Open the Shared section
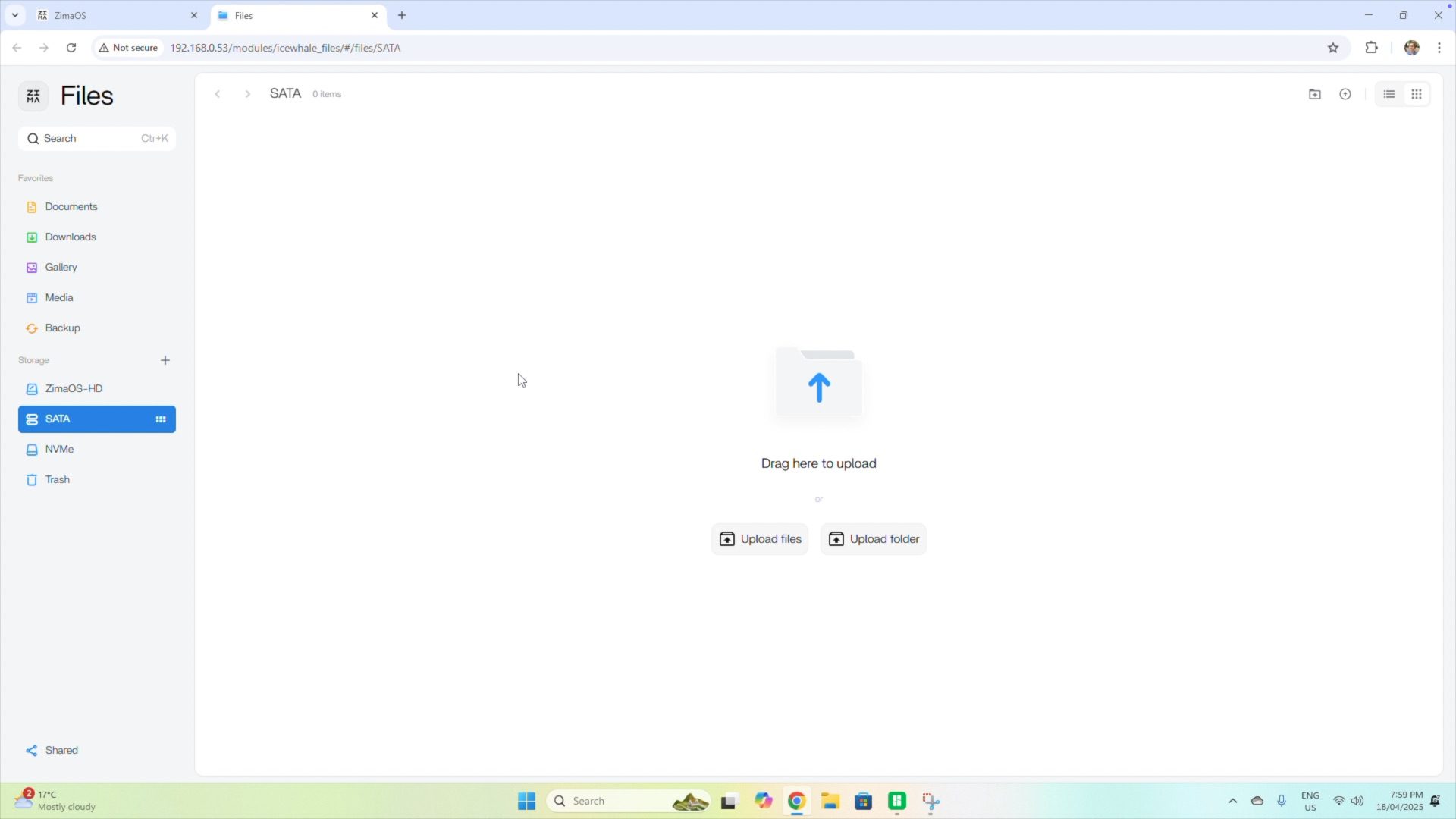This screenshot has height=819, width=1456. point(61,751)
